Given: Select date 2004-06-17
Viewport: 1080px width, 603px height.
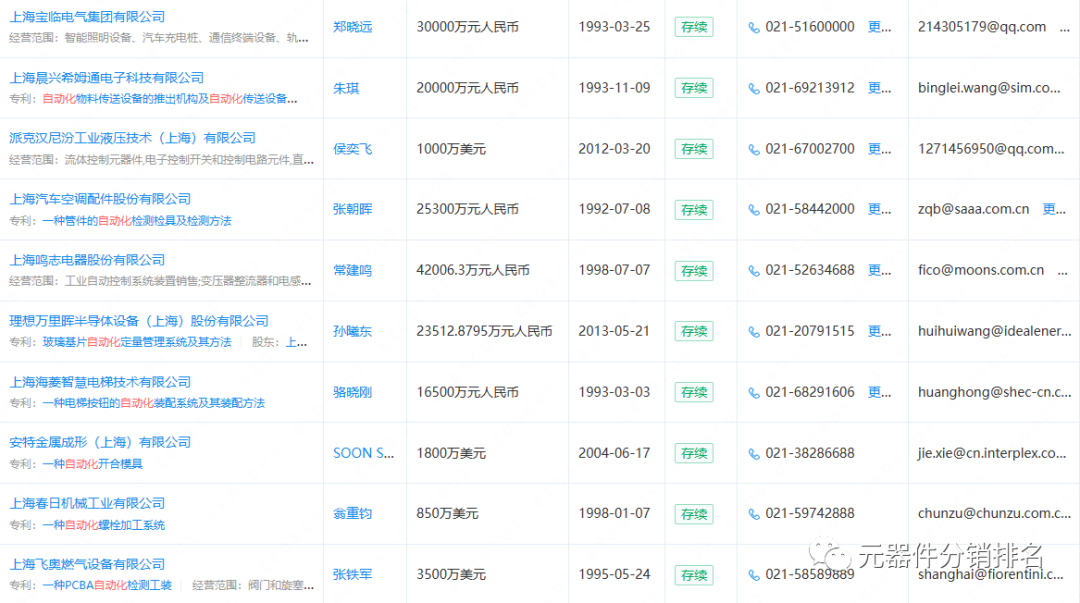Looking at the screenshot, I should 614,453.
